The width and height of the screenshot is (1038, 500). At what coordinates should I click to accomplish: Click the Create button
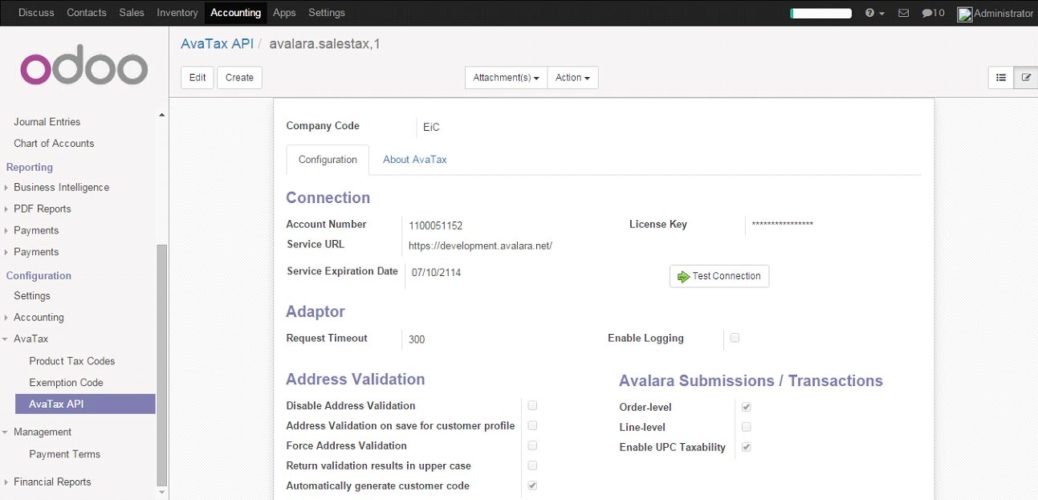click(x=239, y=77)
